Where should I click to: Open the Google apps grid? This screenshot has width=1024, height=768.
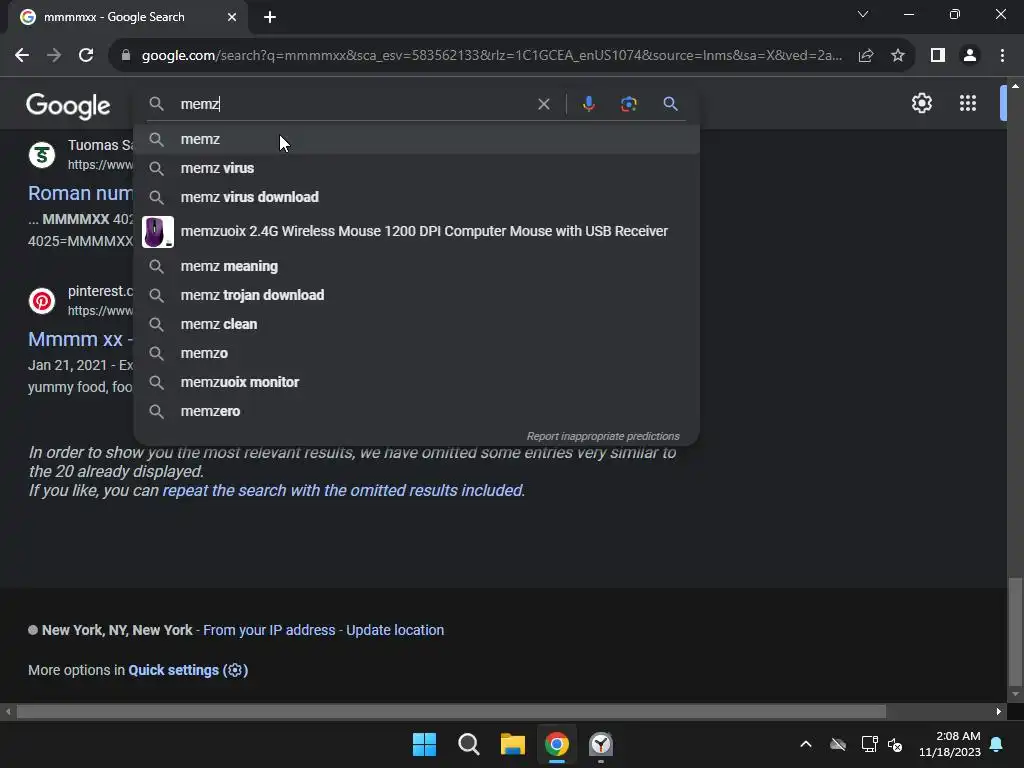[968, 103]
